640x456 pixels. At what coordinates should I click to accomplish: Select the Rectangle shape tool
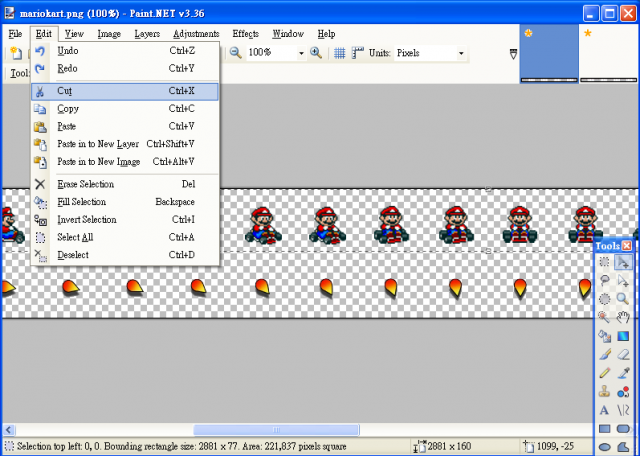pyautogui.click(x=604, y=429)
